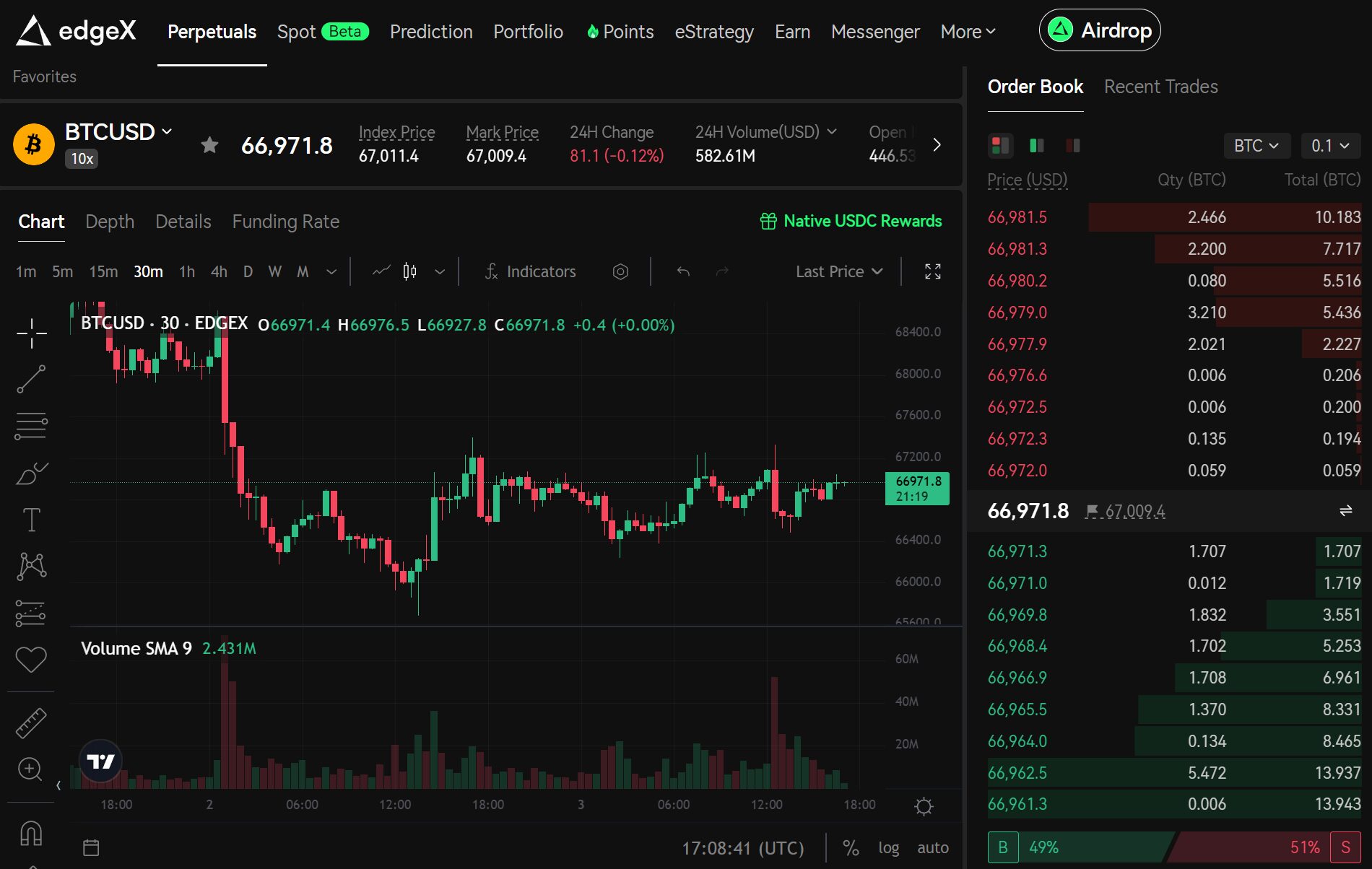This screenshot has width=1372, height=869.
Task: Open the Funding Rate tab
Action: pos(285,222)
